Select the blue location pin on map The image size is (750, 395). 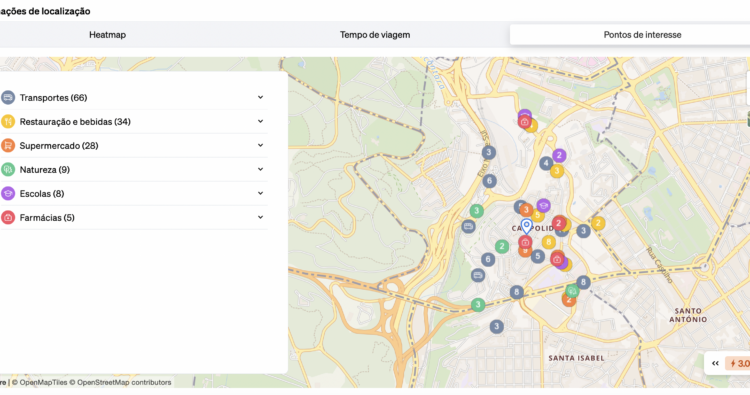[x=526, y=226]
